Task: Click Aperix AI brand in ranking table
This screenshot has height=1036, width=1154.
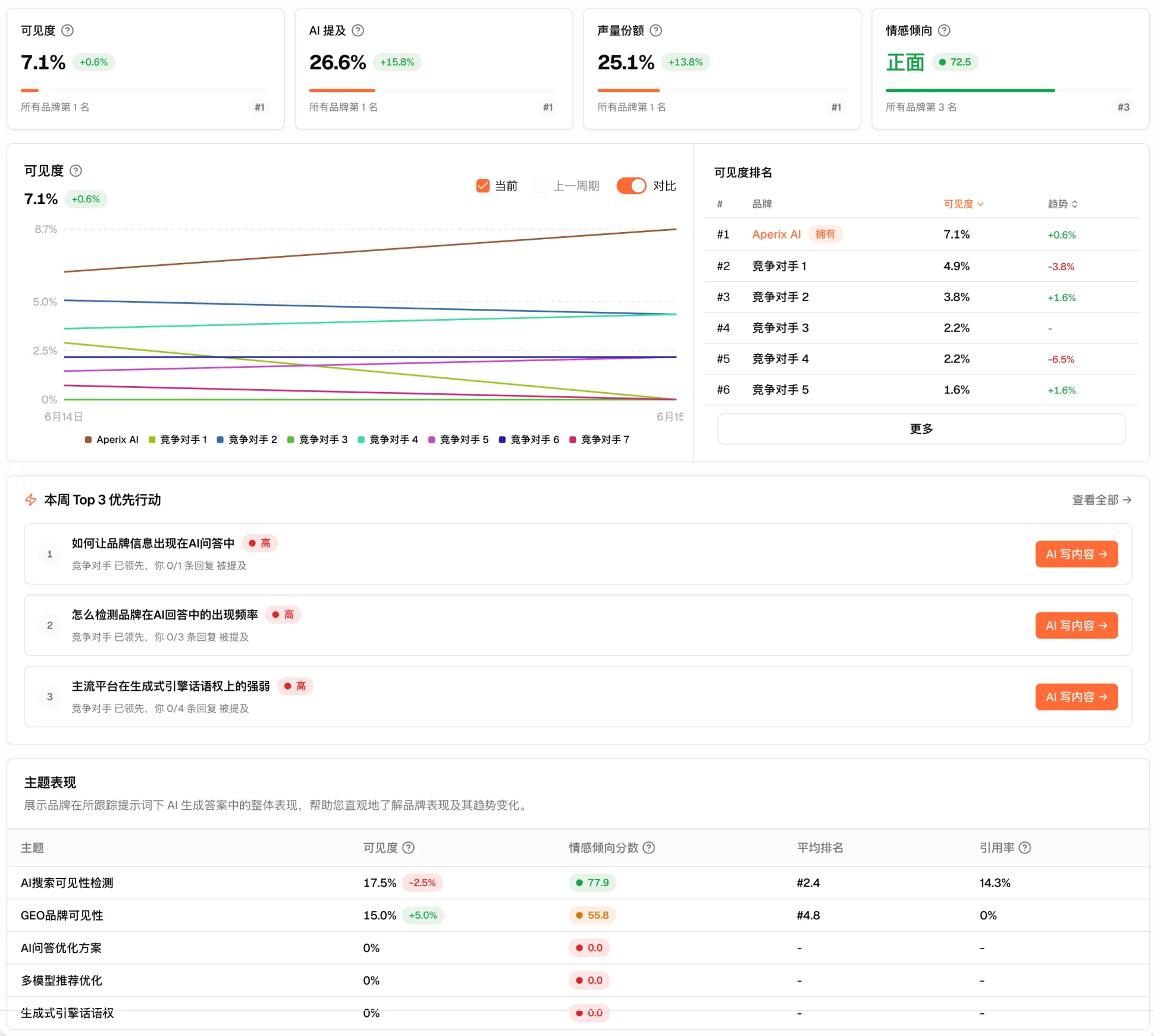Action: click(x=776, y=234)
